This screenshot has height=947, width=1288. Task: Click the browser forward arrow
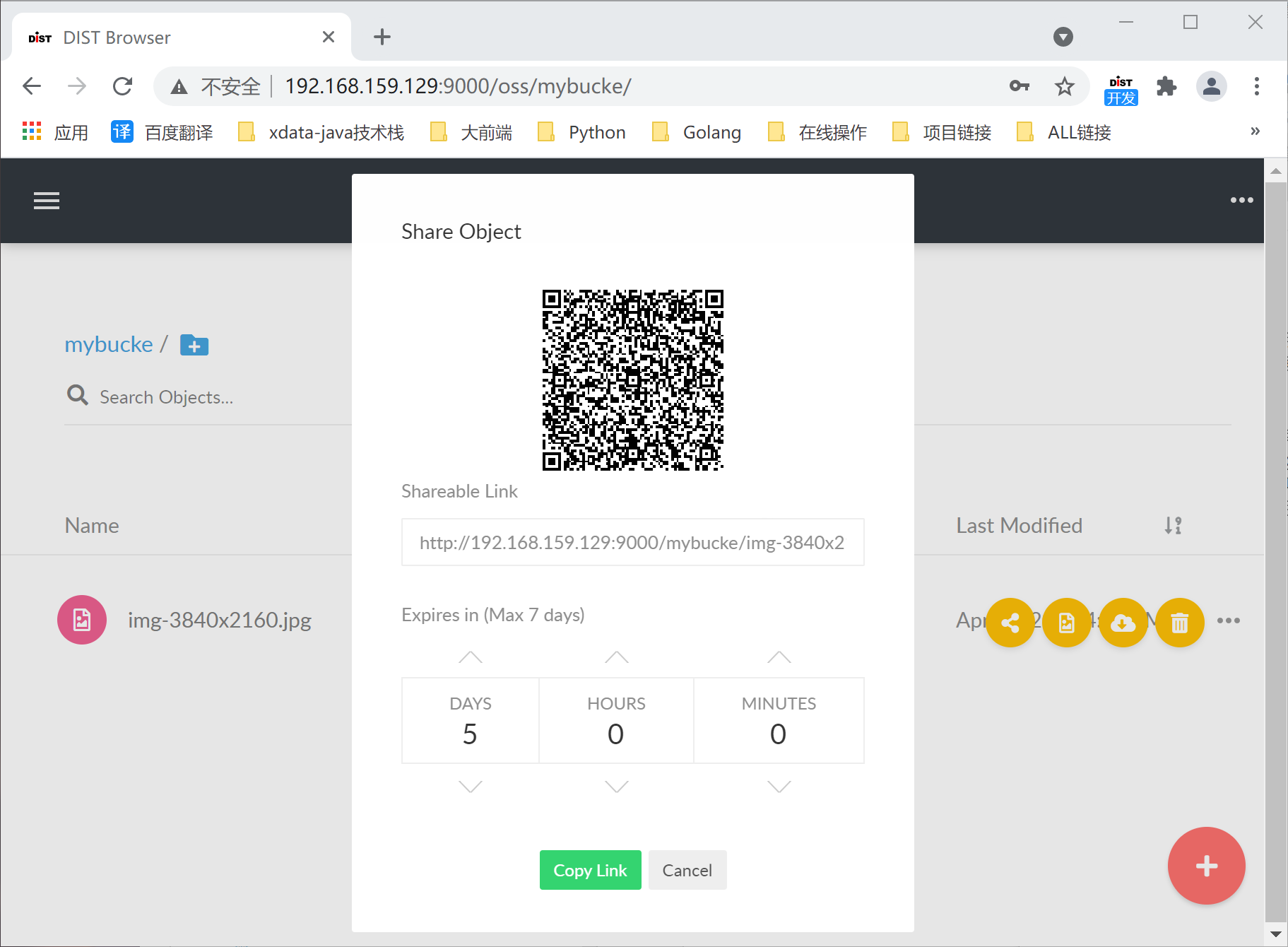click(77, 86)
